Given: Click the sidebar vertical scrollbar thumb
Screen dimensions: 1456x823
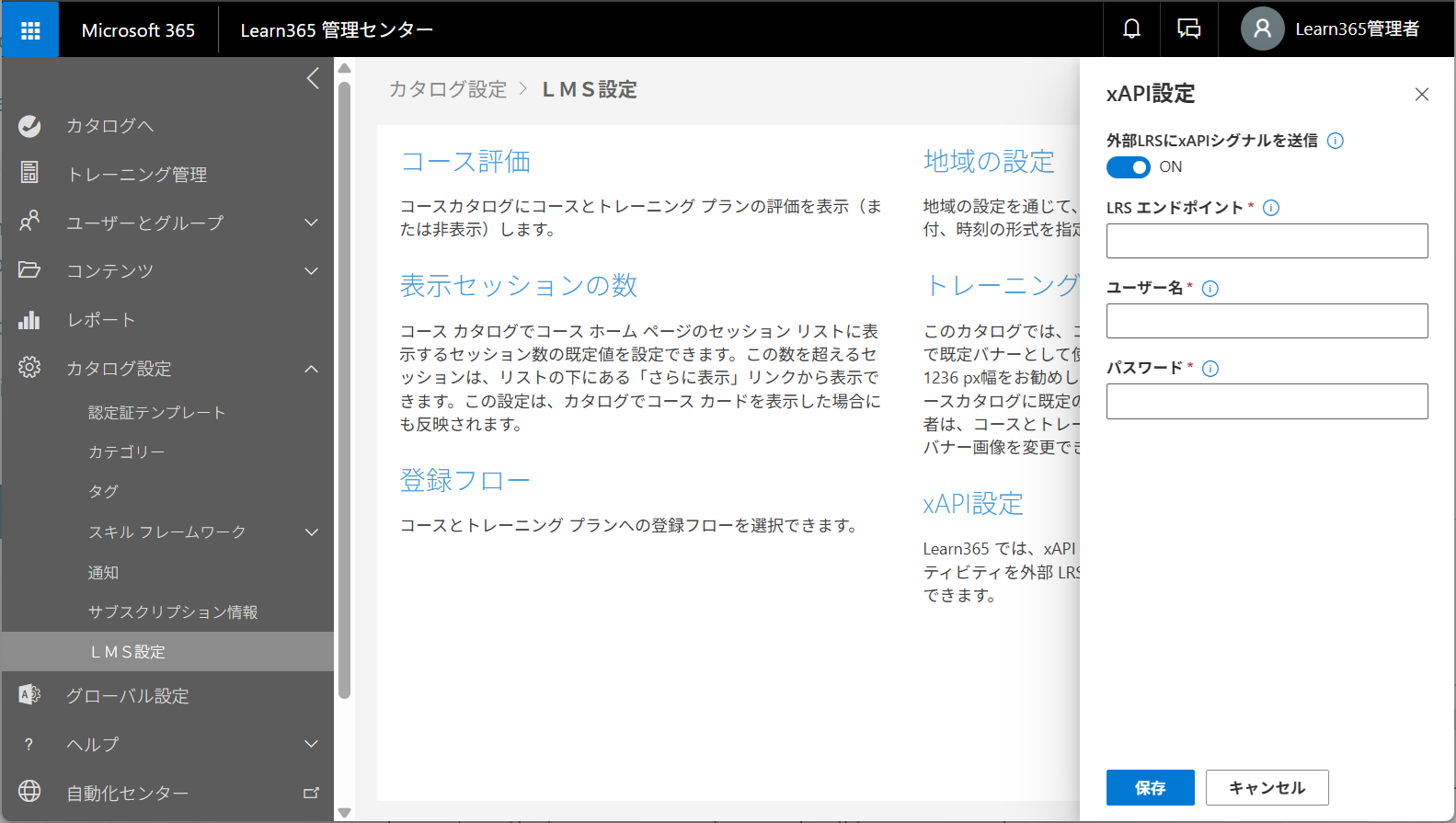Looking at the screenshot, I should point(345,391).
